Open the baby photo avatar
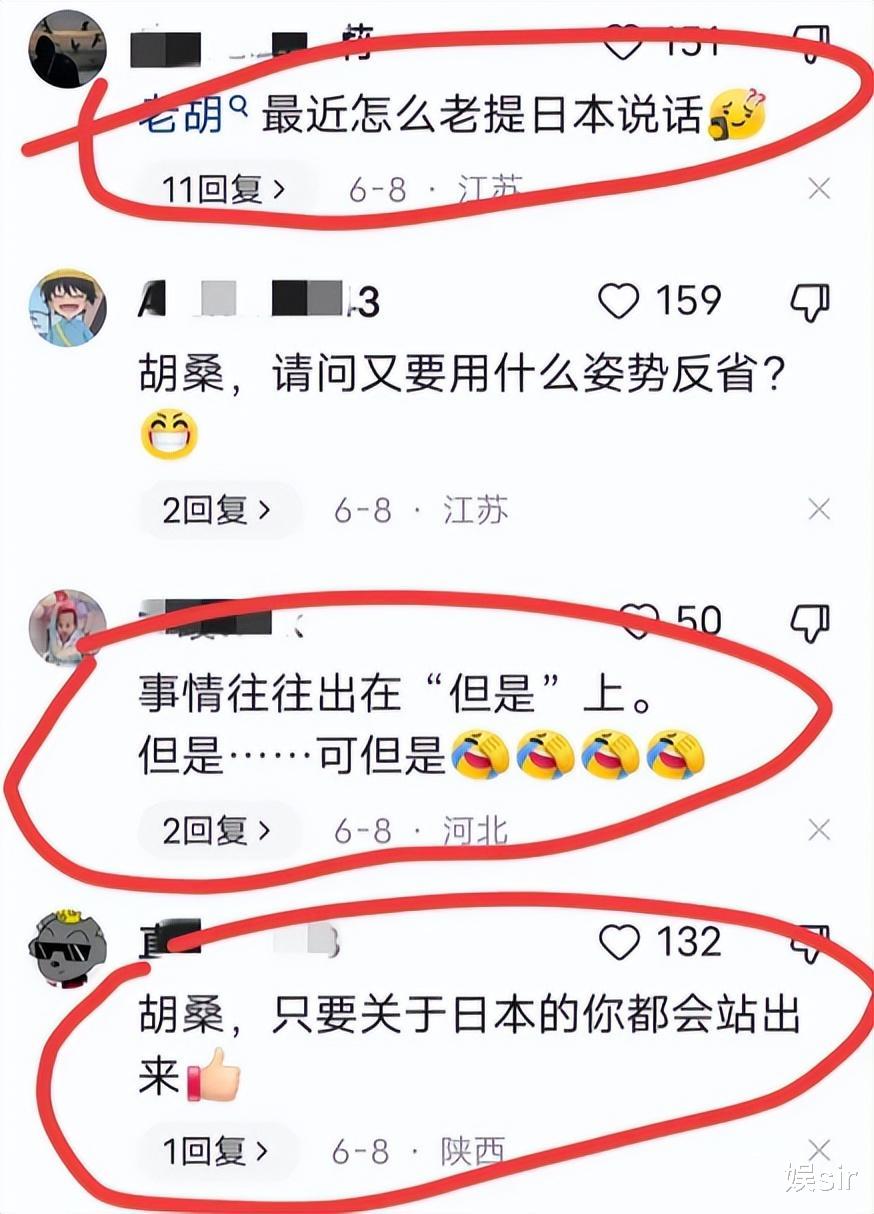Viewport: 874px width, 1214px height. [68, 627]
